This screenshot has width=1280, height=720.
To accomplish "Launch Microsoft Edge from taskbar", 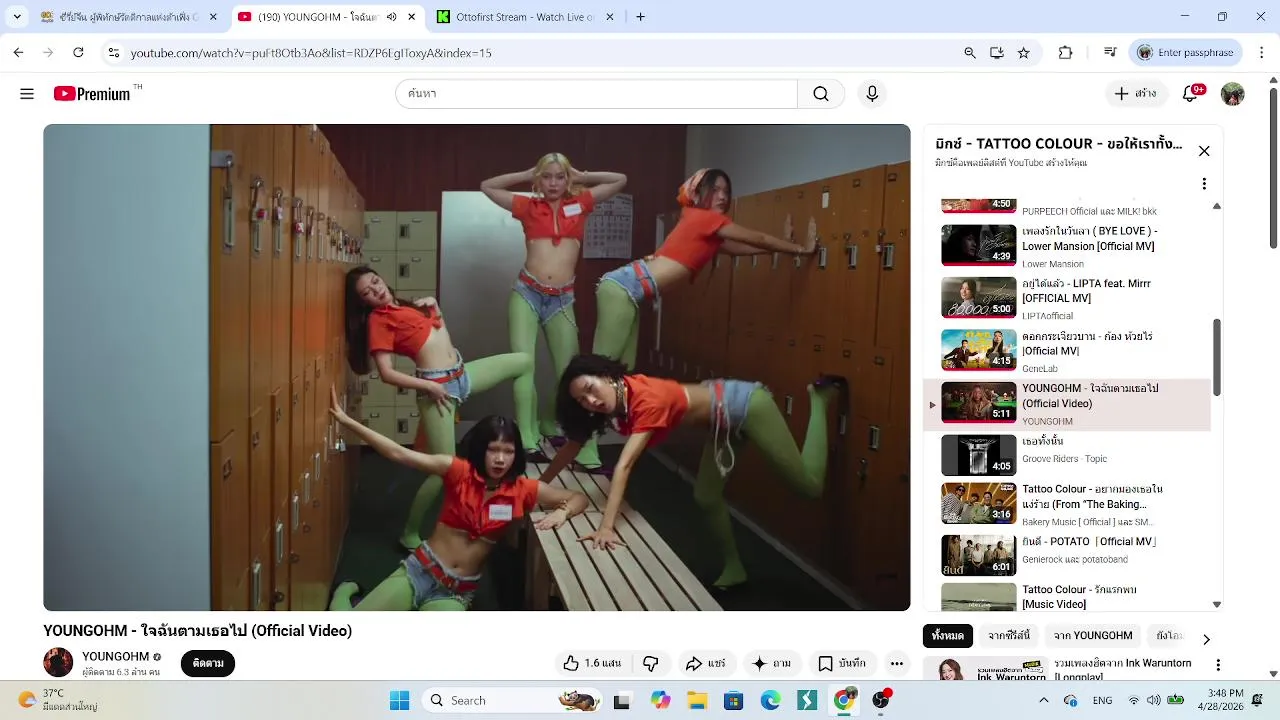I will click(770, 700).
